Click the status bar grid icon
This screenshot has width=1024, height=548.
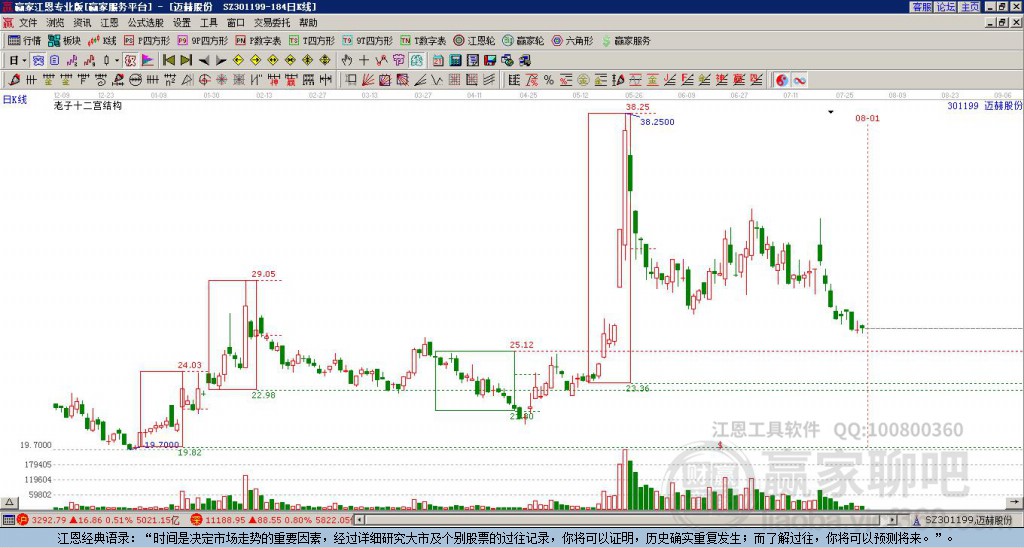click(8, 520)
